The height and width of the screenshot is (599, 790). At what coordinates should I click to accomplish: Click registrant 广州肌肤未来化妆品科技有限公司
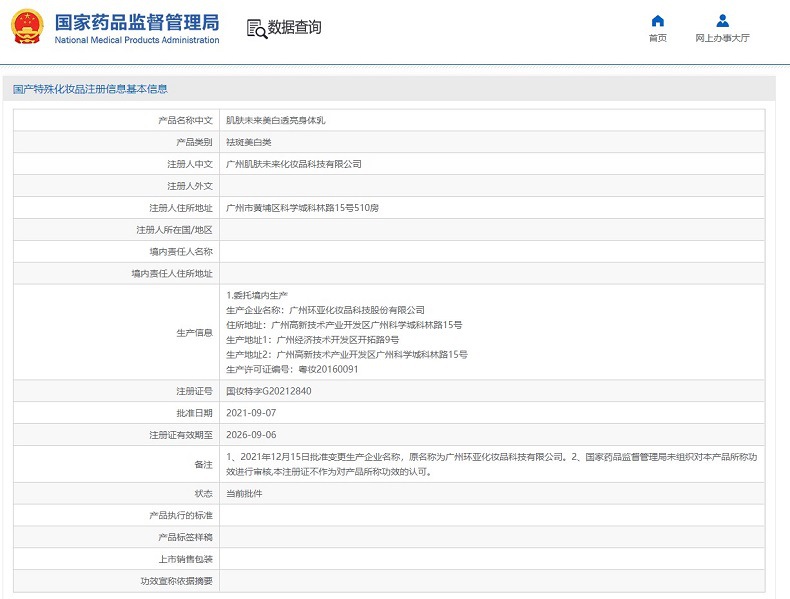(294, 164)
